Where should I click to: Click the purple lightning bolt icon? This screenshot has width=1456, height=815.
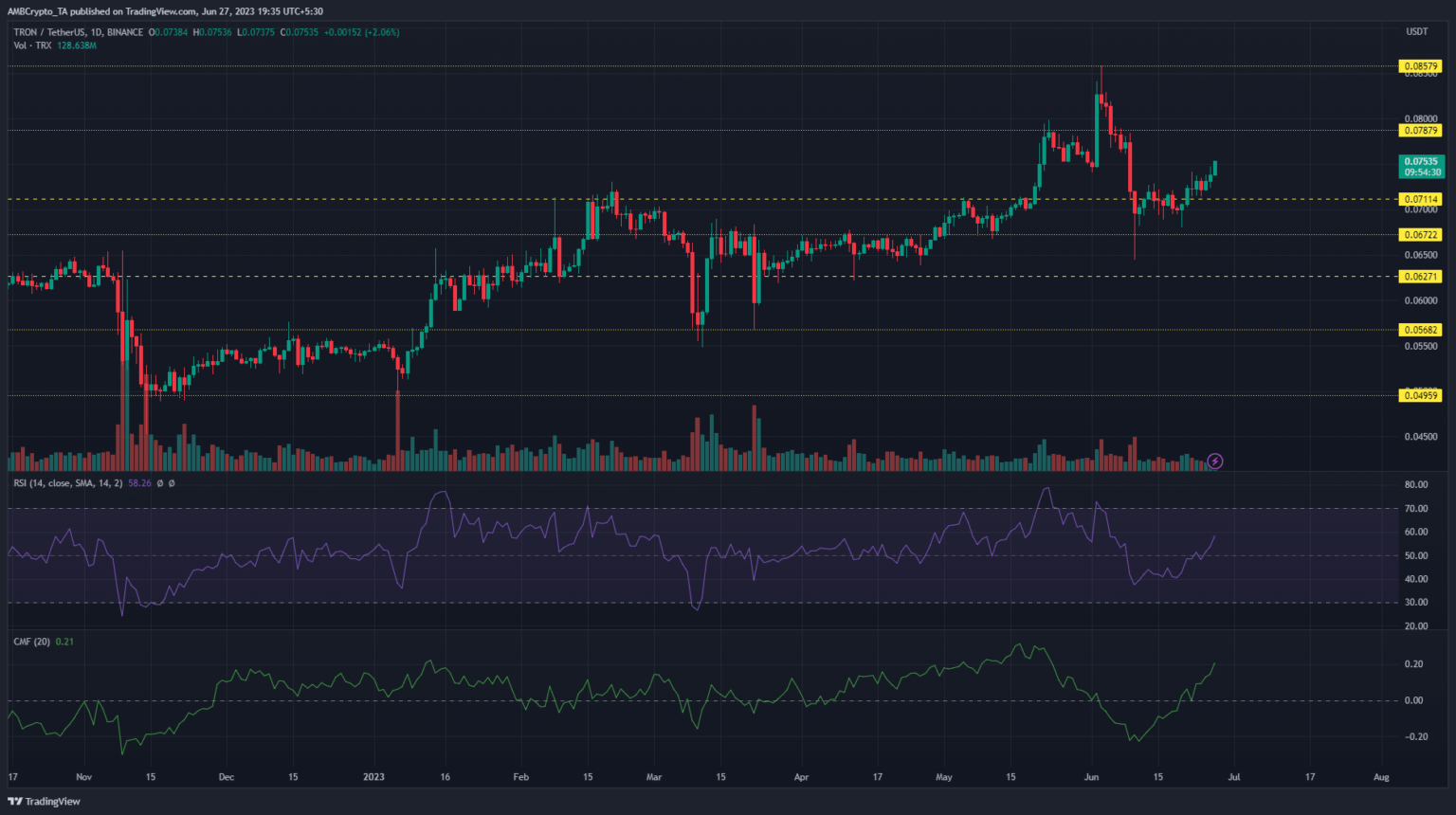[x=1215, y=462]
